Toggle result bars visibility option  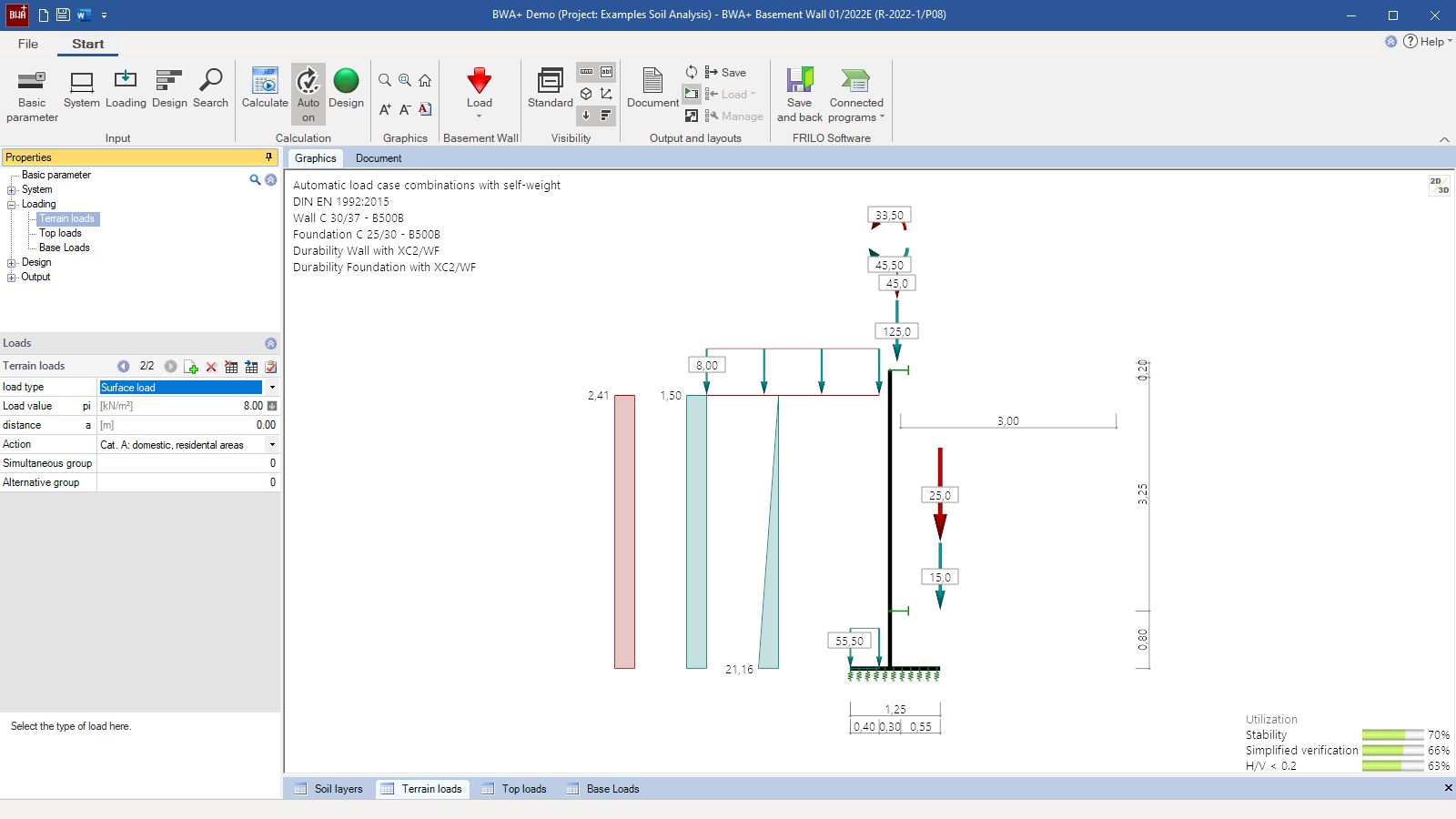606,116
